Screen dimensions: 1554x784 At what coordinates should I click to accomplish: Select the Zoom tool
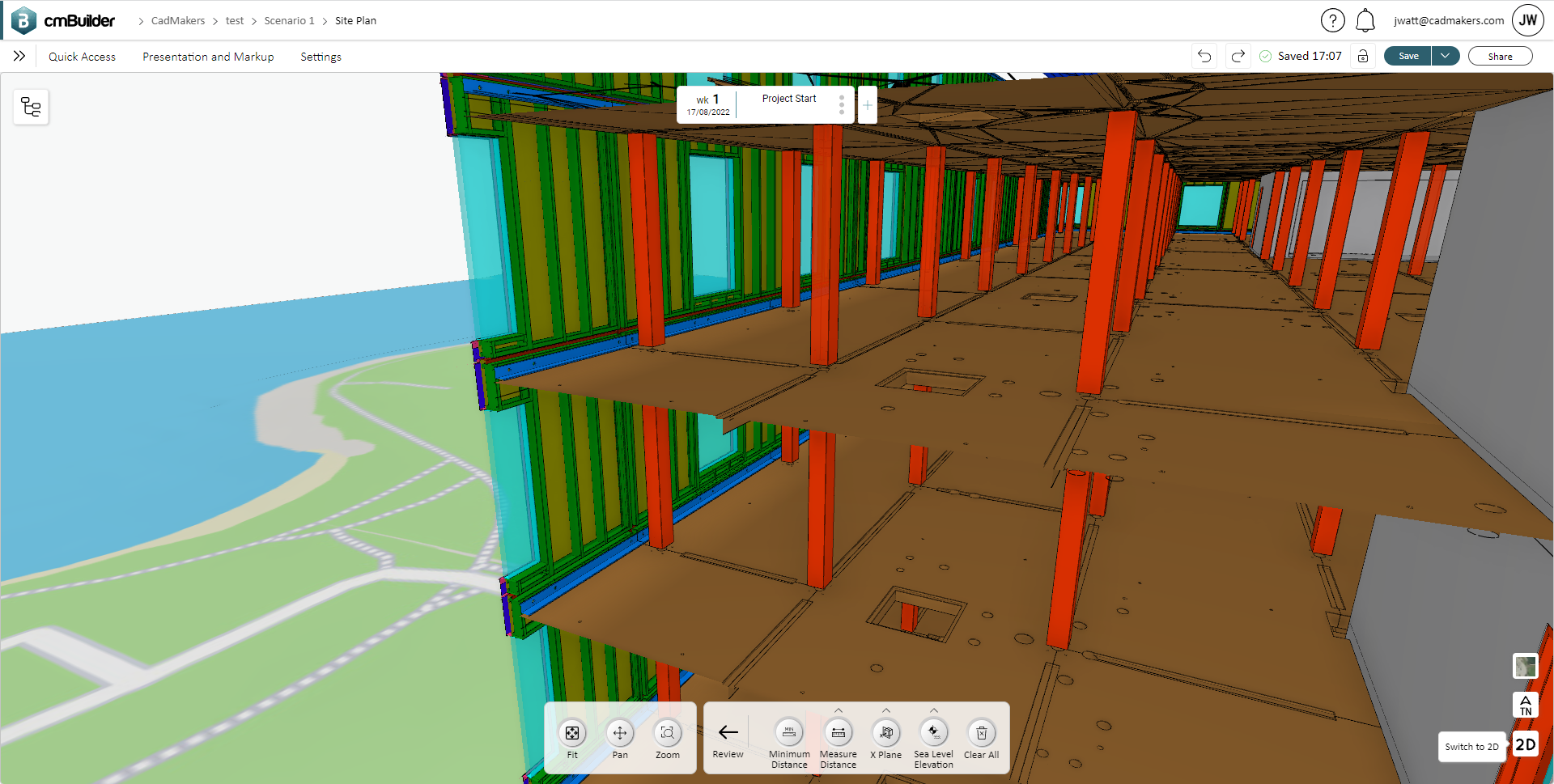668,739
